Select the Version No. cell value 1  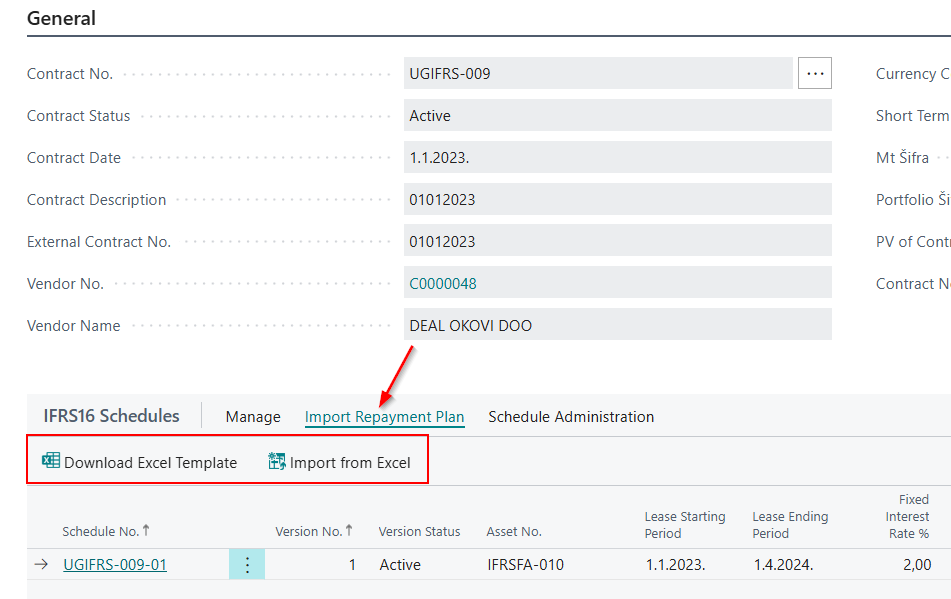point(352,564)
